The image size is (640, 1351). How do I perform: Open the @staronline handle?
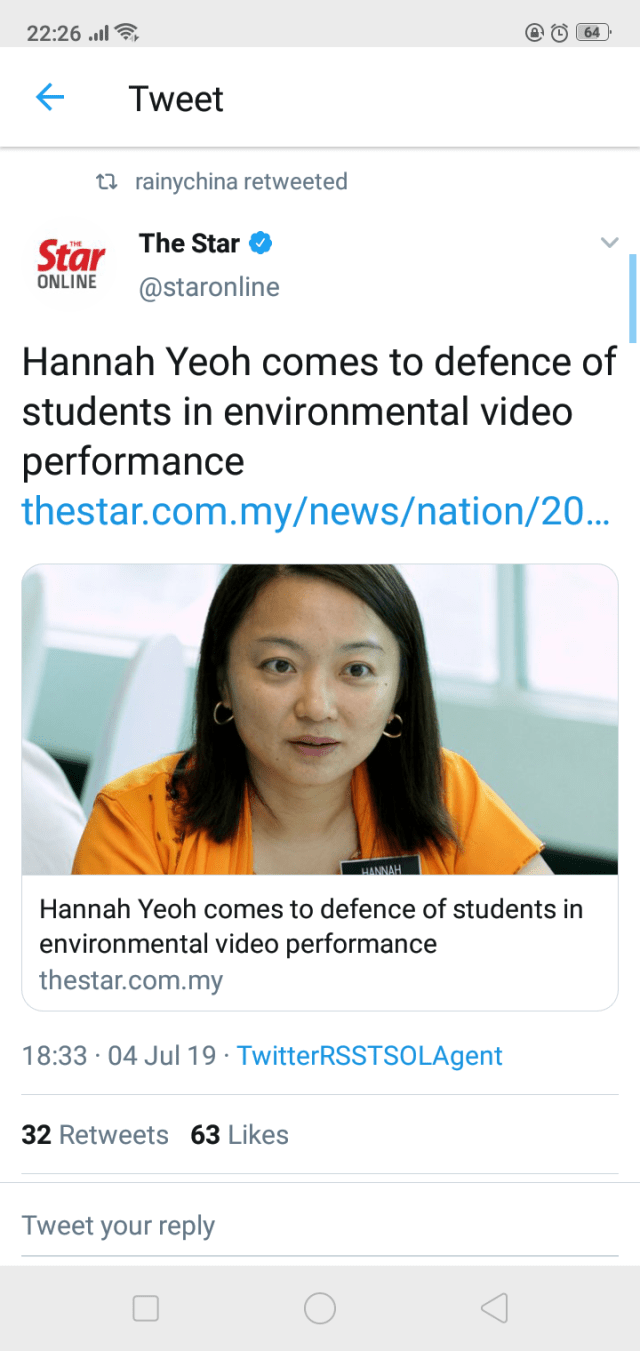pos(209,288)
